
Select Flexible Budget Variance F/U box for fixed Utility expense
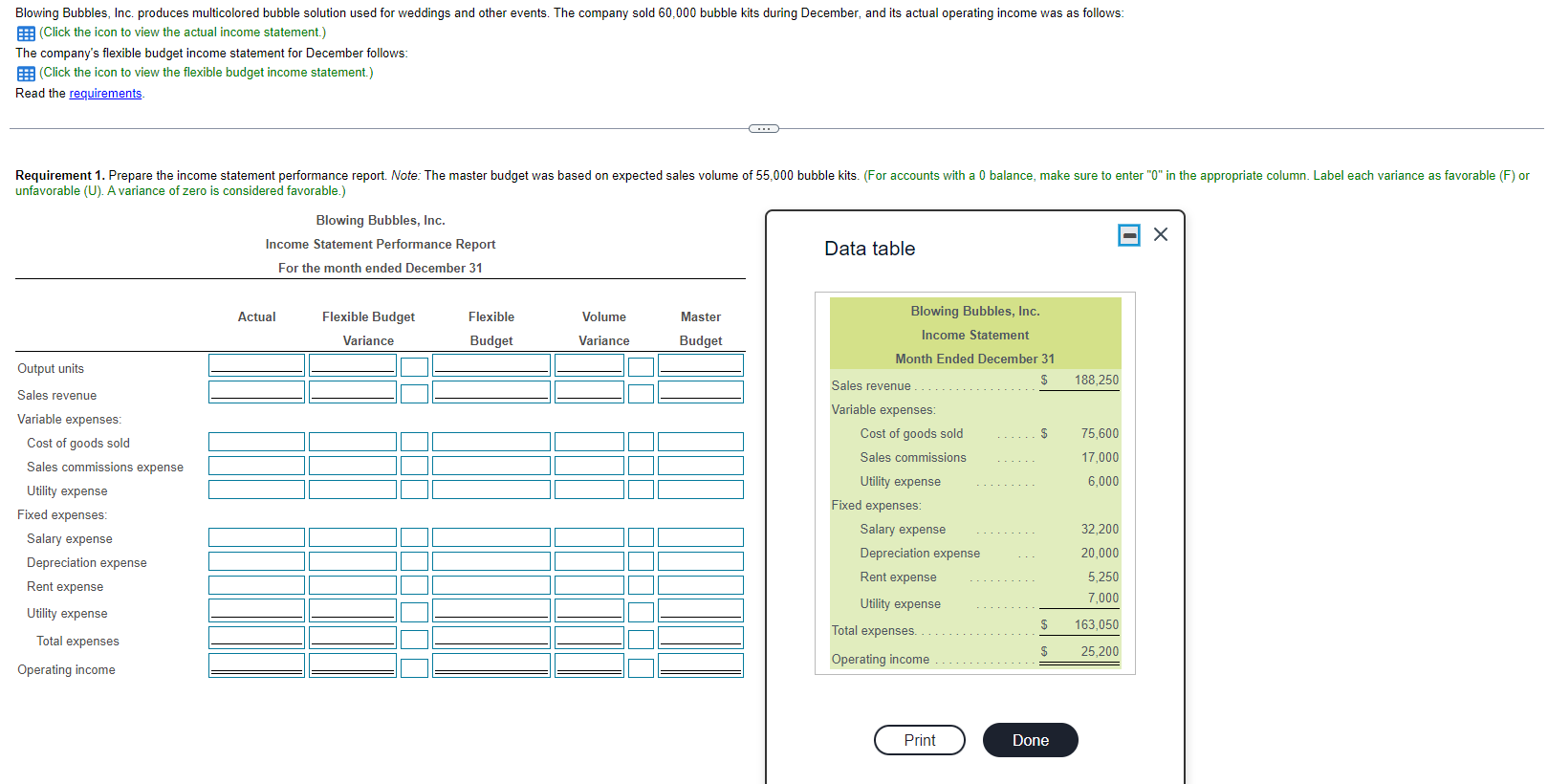coord(414,612)
